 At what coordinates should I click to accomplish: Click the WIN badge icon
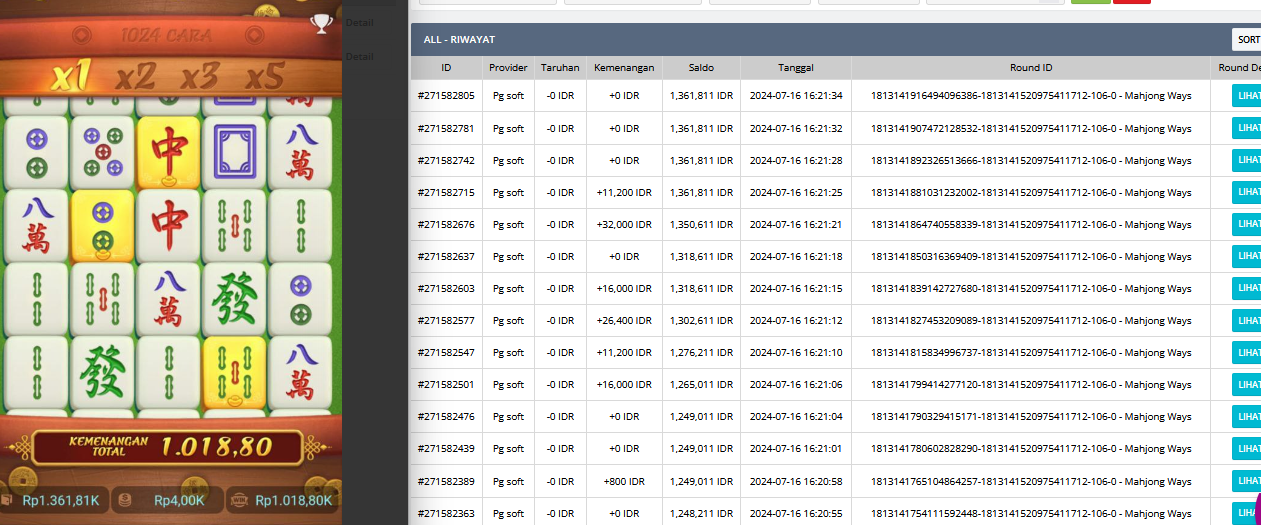(x=240, y=500)
